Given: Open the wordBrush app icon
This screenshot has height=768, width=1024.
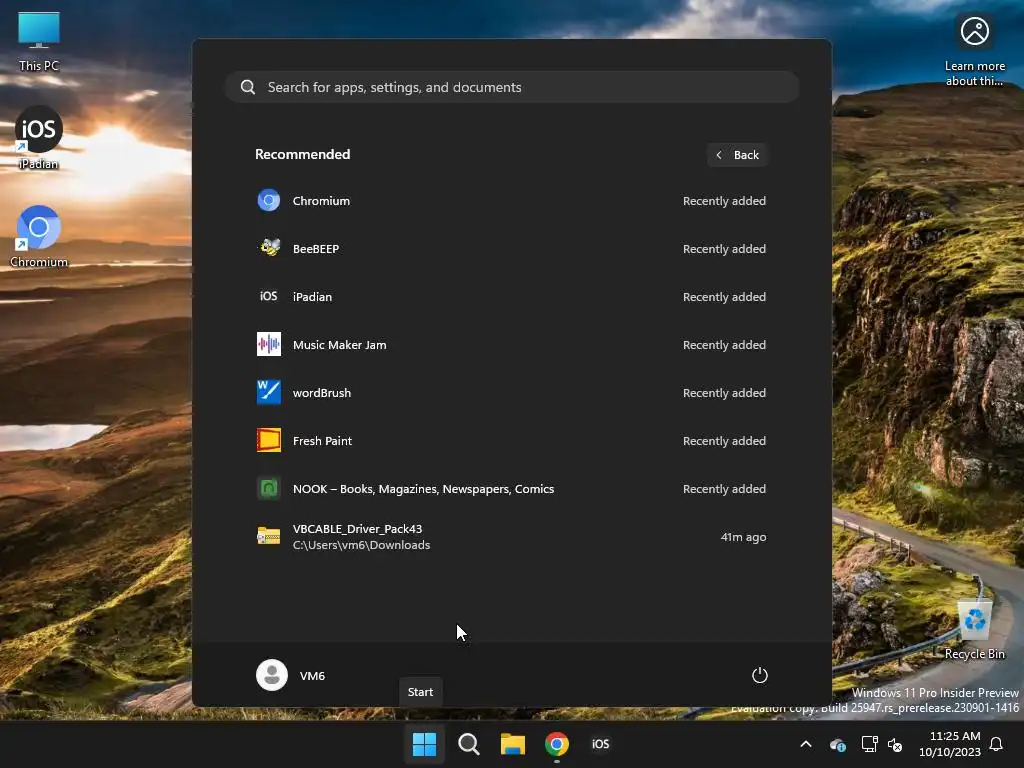Looking at the screenshot, I should [269, 392].
